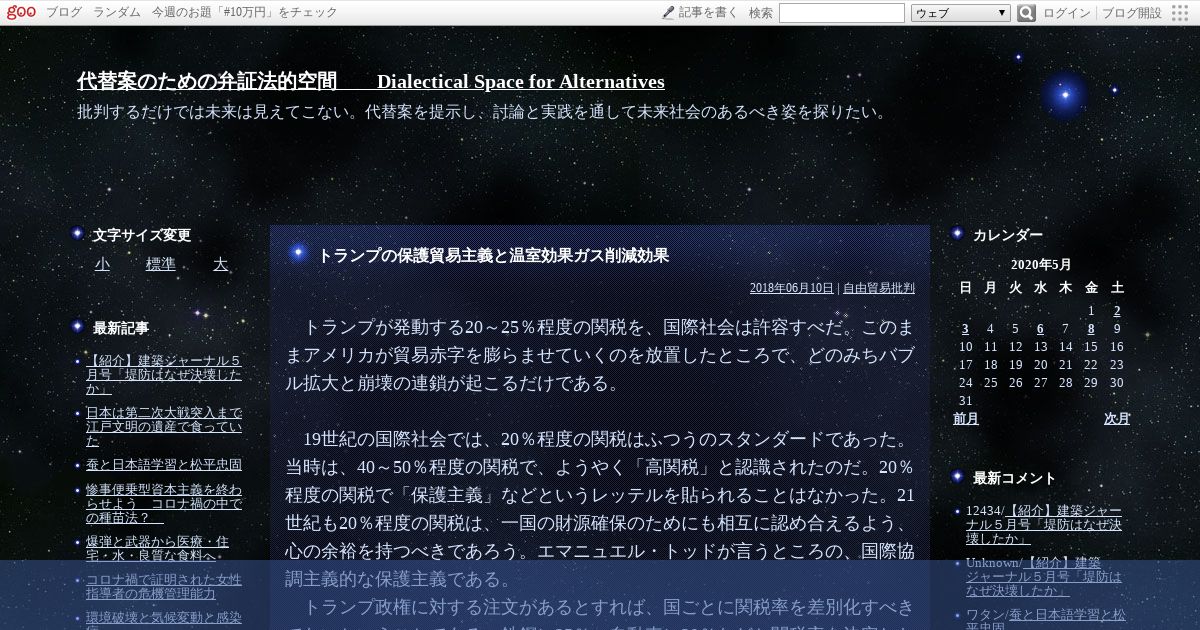The image size is (1200, 630).
Task: Click the 2020年5月 calendar caption
Action: [1041, 265]
